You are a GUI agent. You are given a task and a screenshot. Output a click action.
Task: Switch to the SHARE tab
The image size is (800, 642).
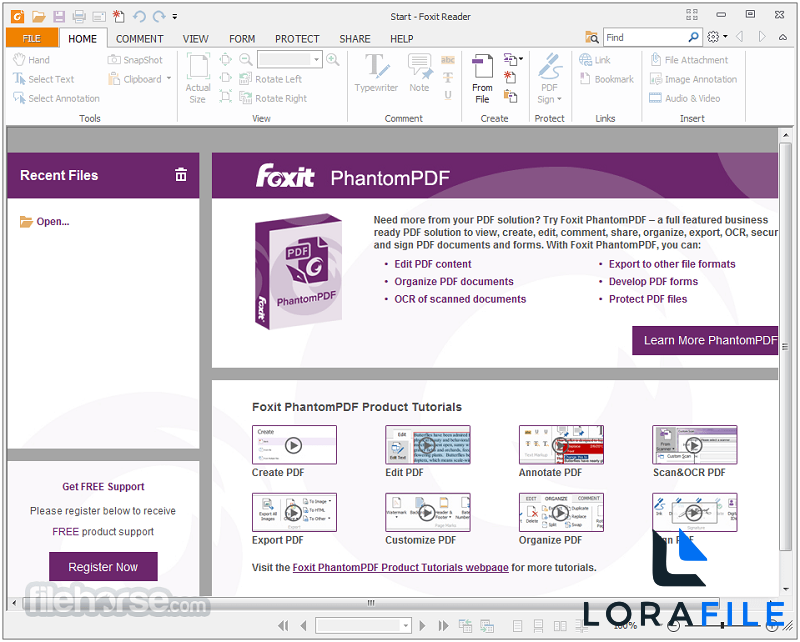click(x=355, y=39)
